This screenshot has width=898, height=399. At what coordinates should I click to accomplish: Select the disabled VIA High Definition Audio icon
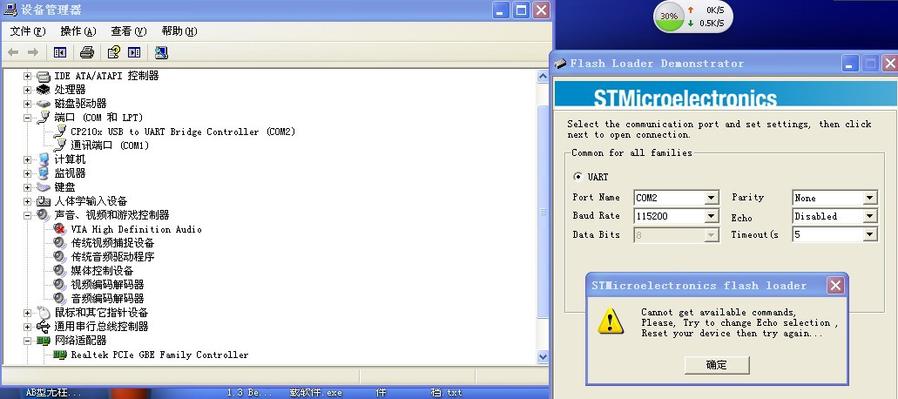(60, 229)
